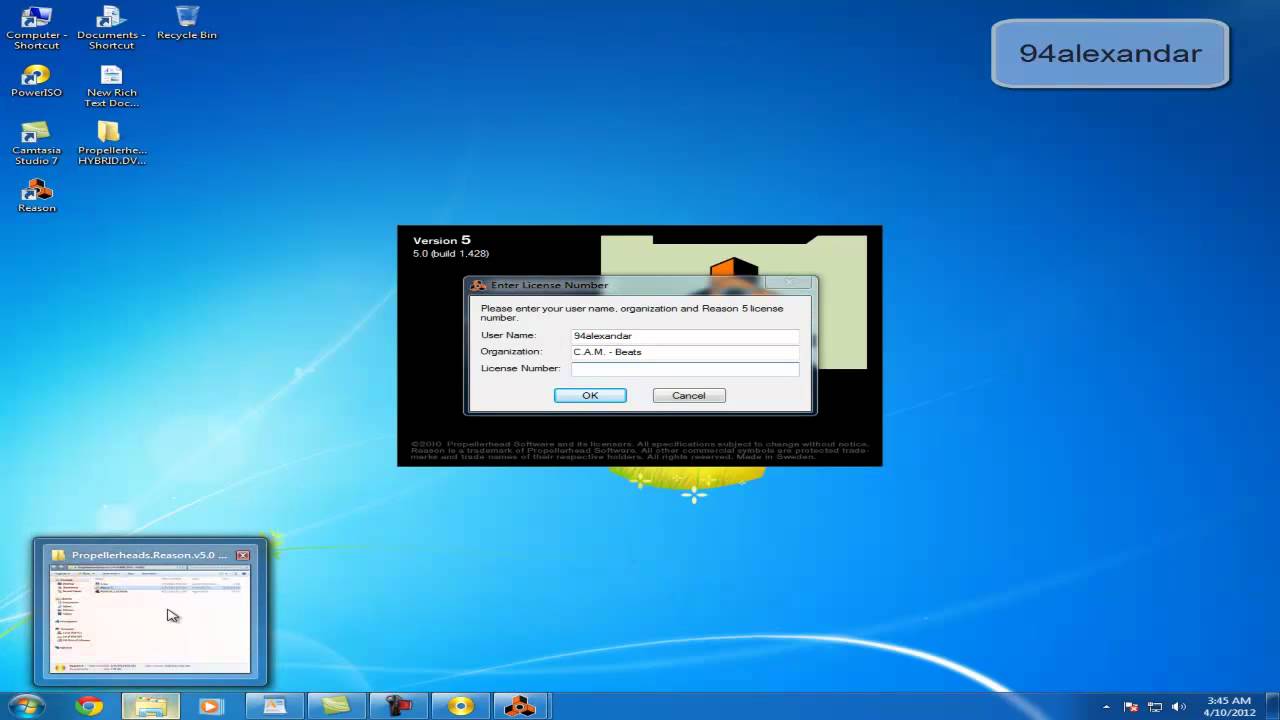This screenshot has height=720, width=1280.
Task: Click the taskbar icon right of Media Player
Action: tap(274, 706)
